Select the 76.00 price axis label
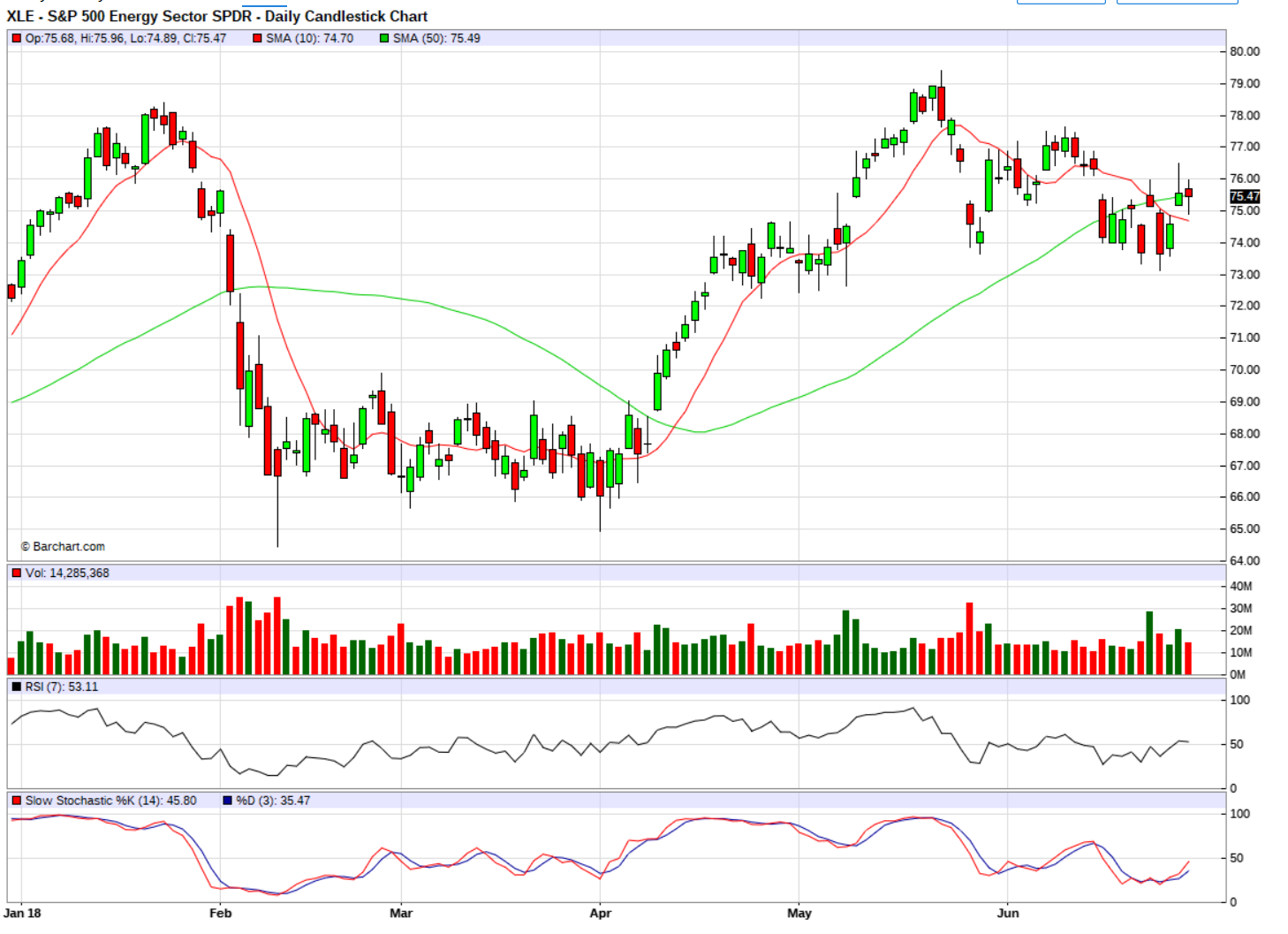 point(1245,178)
